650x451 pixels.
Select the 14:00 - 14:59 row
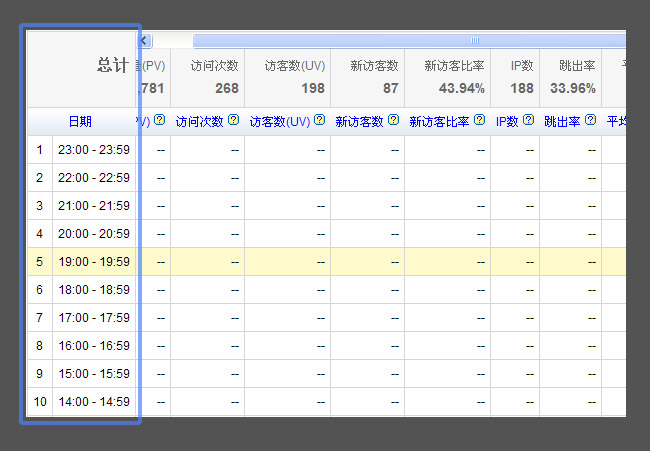[327, 402]
